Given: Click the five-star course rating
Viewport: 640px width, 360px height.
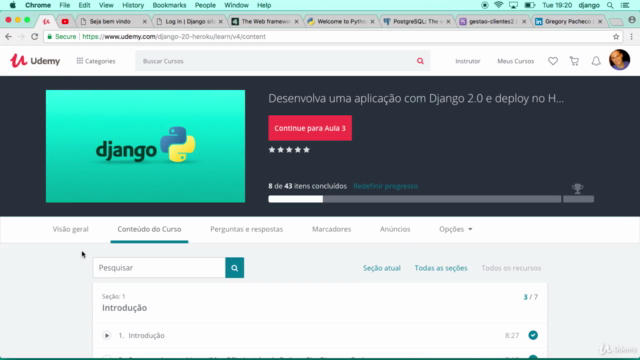Looking at the screenshot, I should (x=289, y=150).
